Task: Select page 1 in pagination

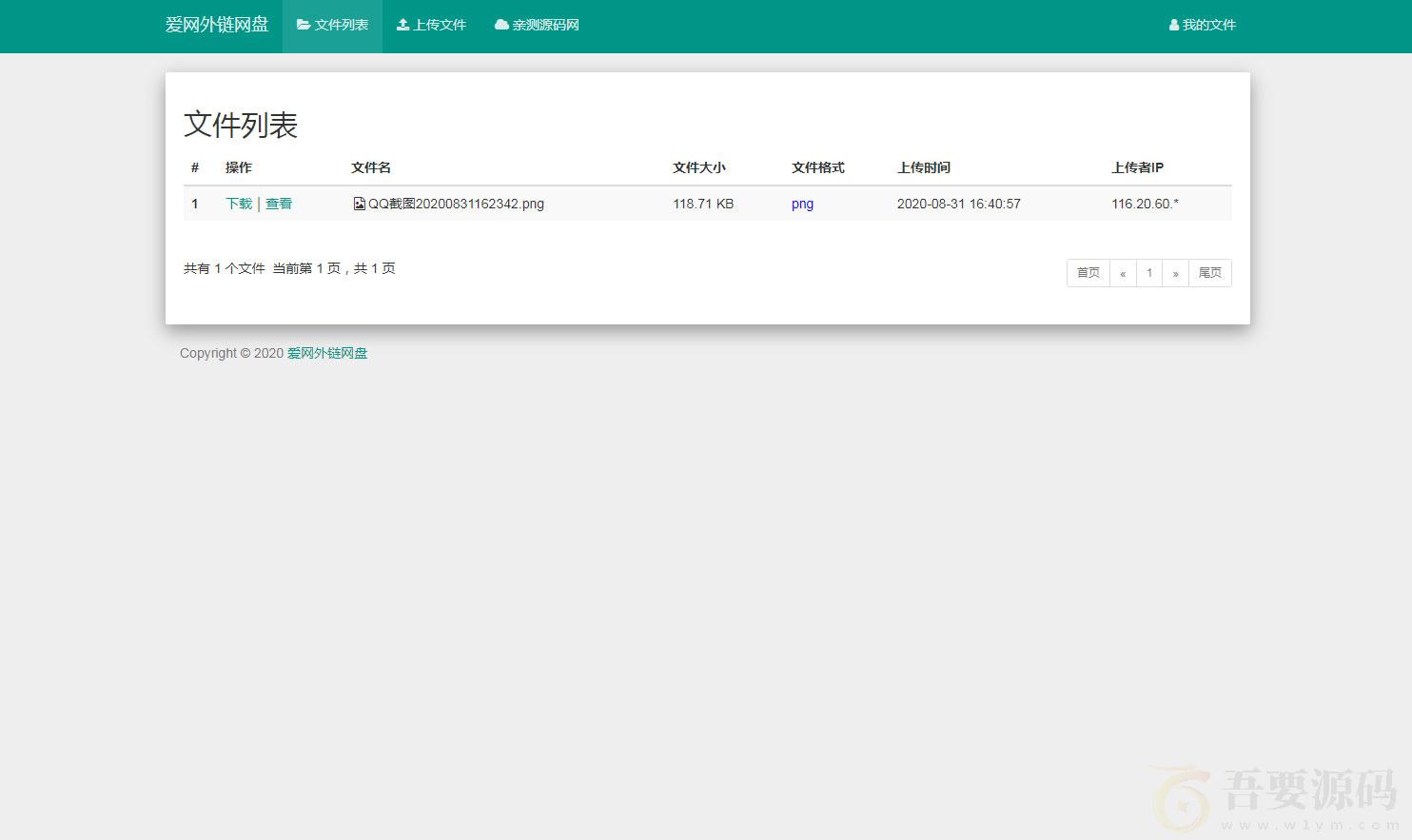Action: coord(1149,273)
